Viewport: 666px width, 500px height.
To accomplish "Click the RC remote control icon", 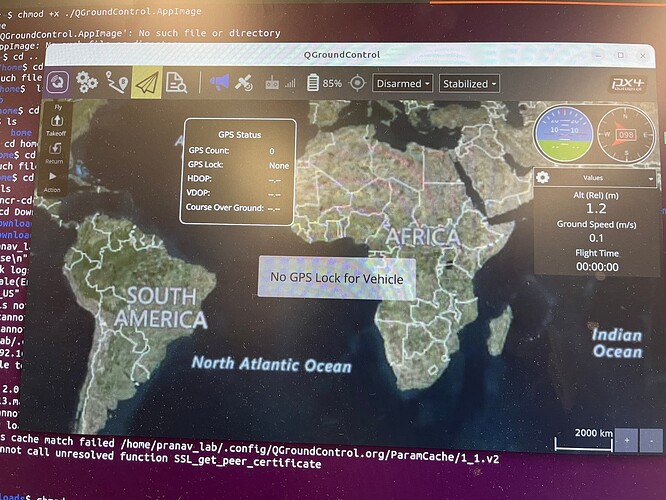I will (272, 83).
